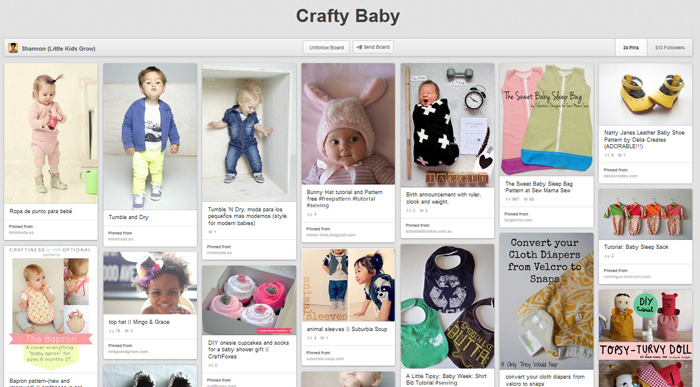Click the repin icon on Baby Sleep Sack pin
This screenshot has width=700, height=387.
click(607, 256)
